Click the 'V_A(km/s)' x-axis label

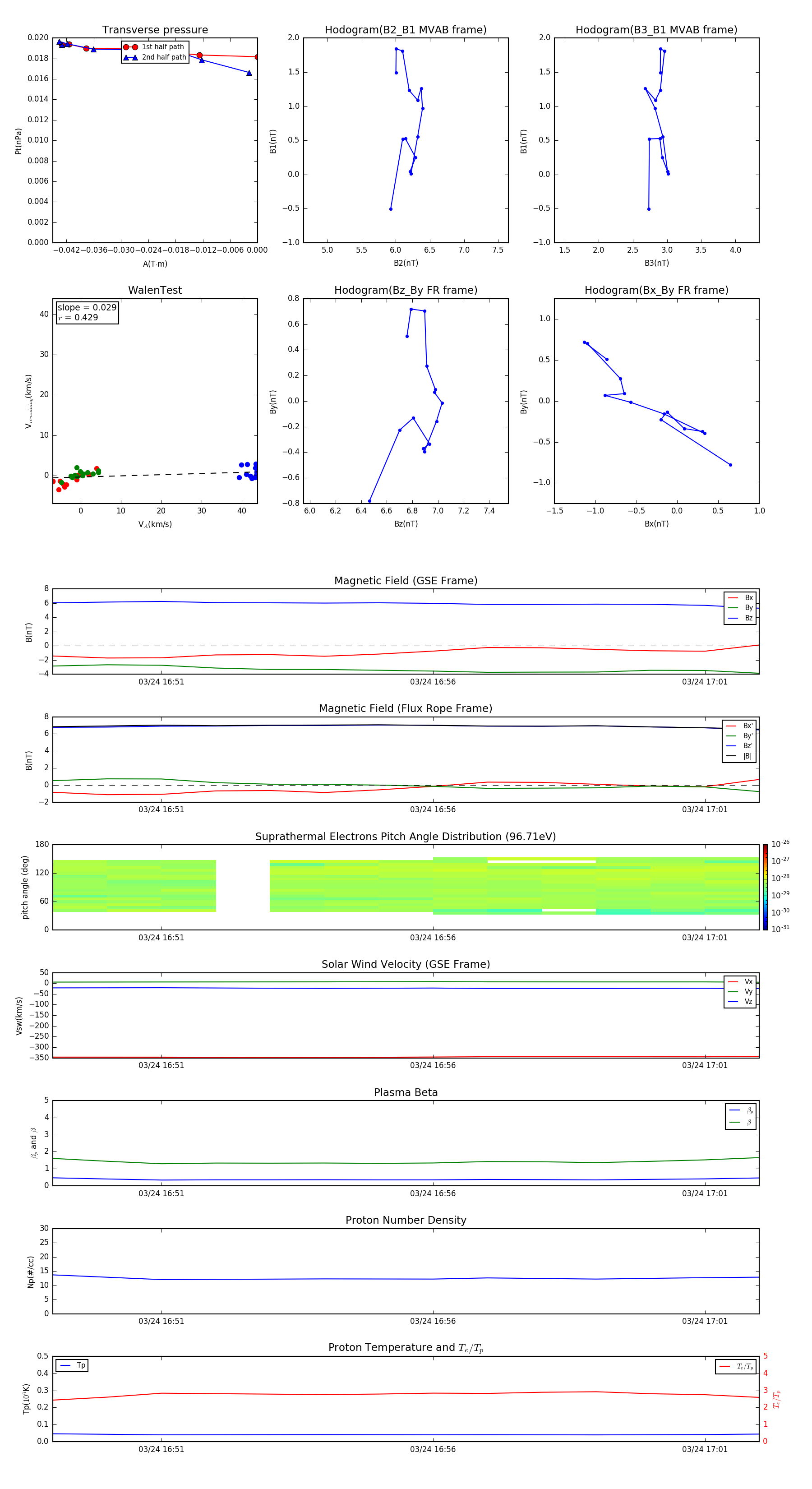pyautogui.click(x=155, y=524)
